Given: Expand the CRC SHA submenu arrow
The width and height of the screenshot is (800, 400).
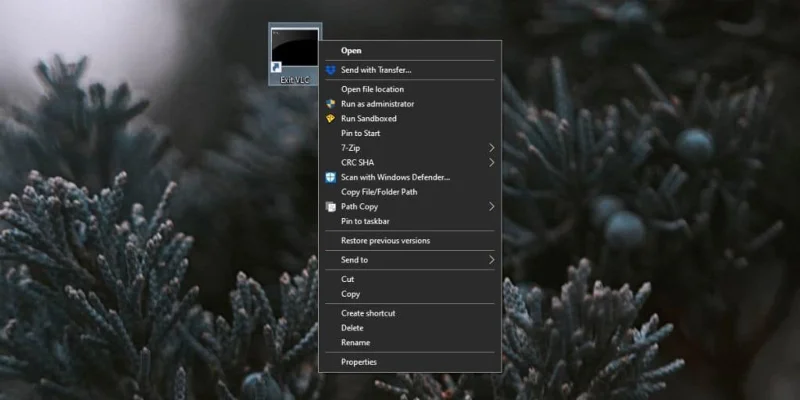Looking at the screenshot, I should point(492,162).
